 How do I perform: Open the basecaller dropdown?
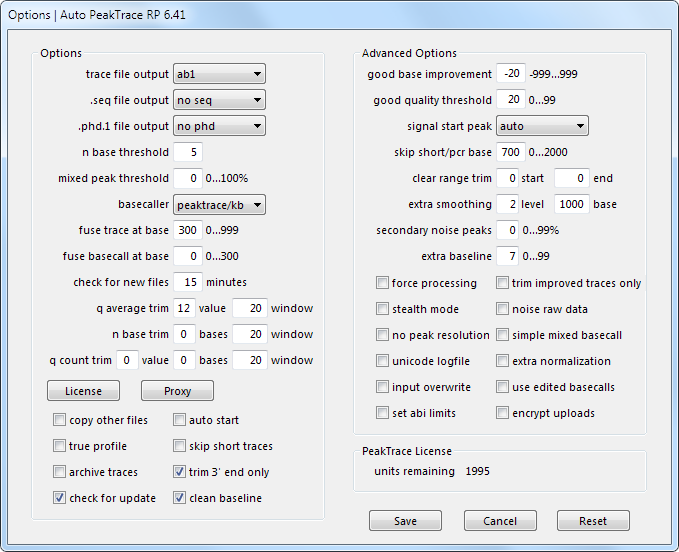(x=219, y=205)
